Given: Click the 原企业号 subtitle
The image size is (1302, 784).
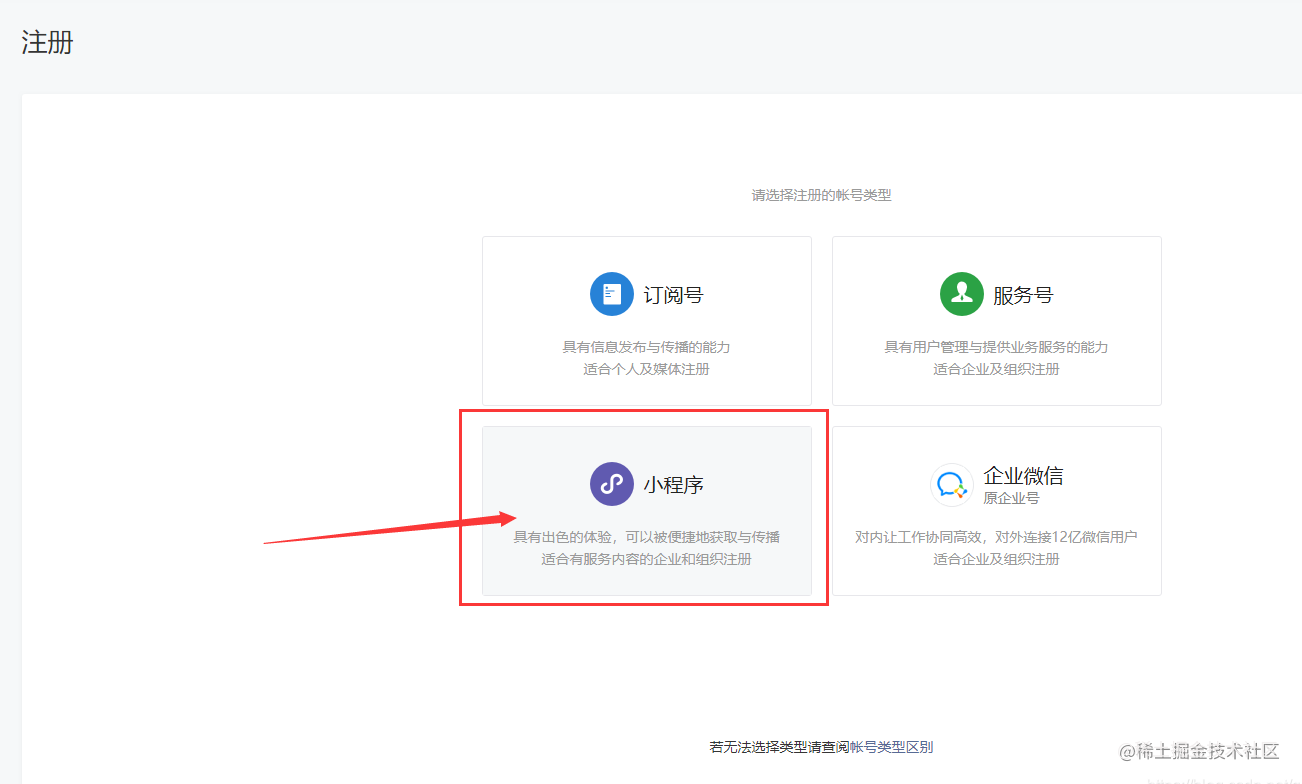Looking at the screenshot, I should 1011,498.
